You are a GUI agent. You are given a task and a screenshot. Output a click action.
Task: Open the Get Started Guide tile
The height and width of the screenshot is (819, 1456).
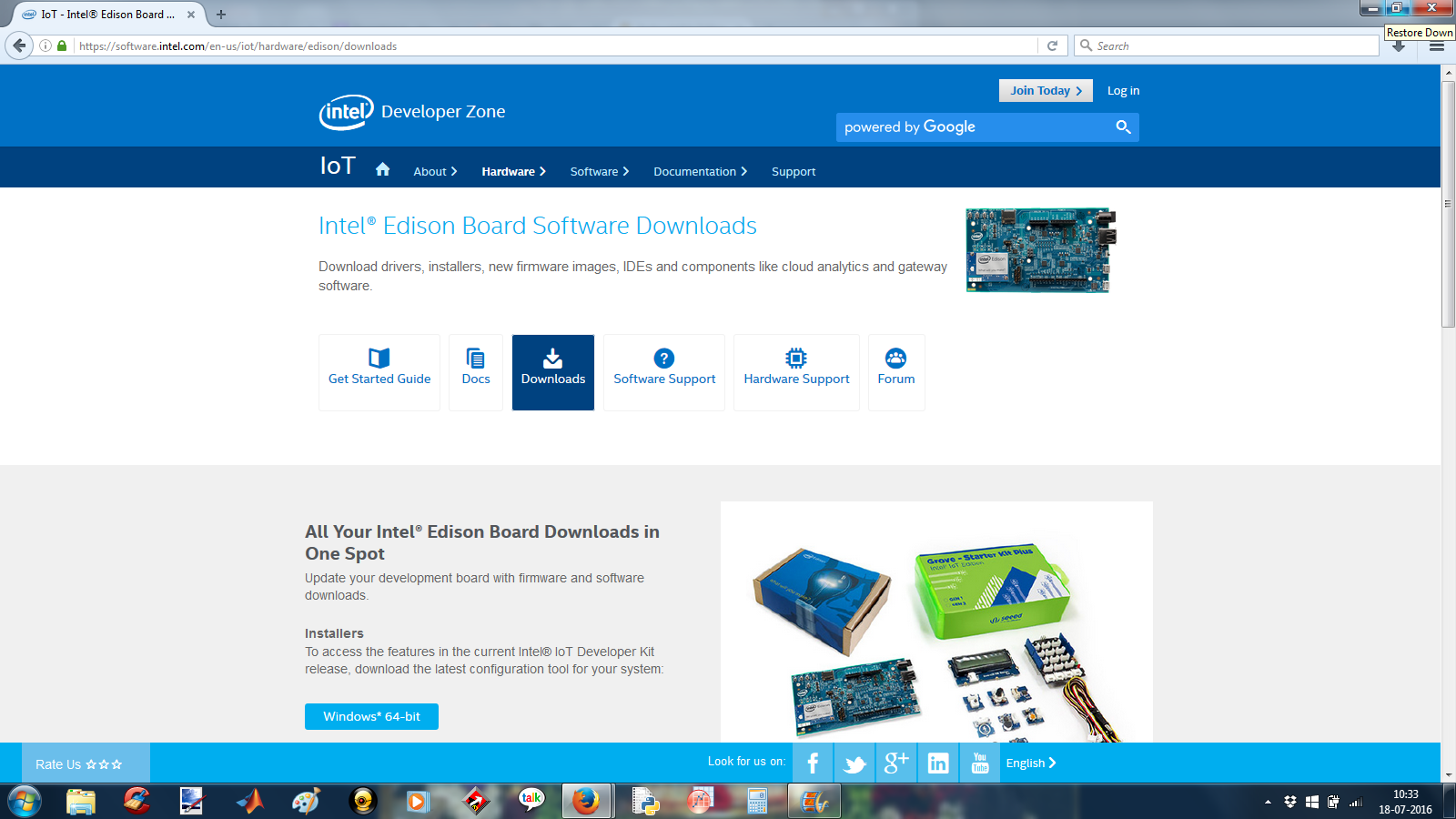[x=379, y=372]
